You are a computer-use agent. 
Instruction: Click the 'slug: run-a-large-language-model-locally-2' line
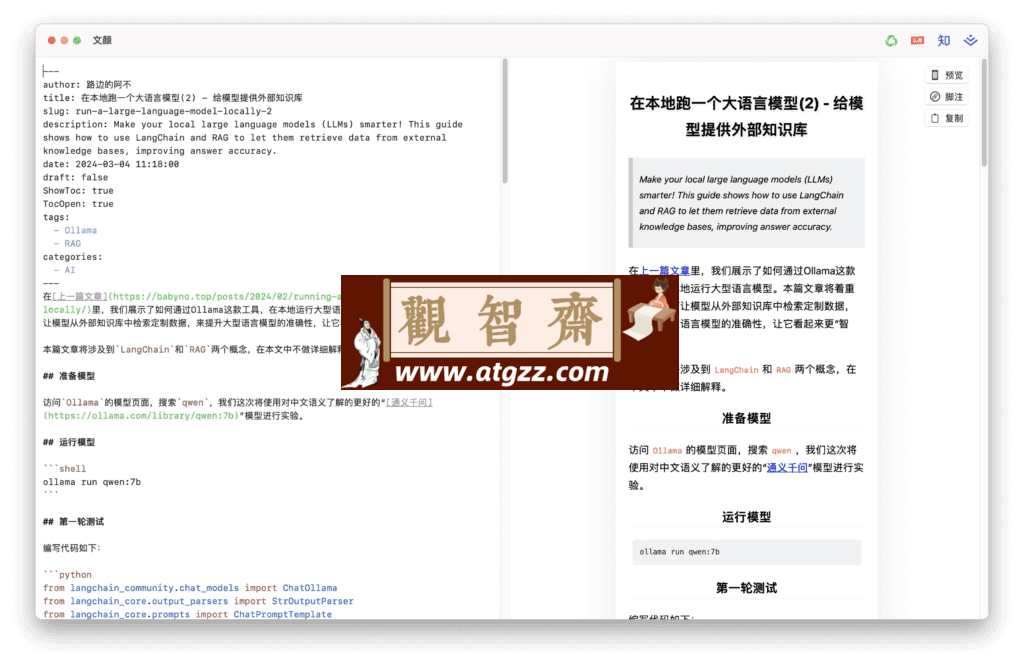tap(157, 111)
